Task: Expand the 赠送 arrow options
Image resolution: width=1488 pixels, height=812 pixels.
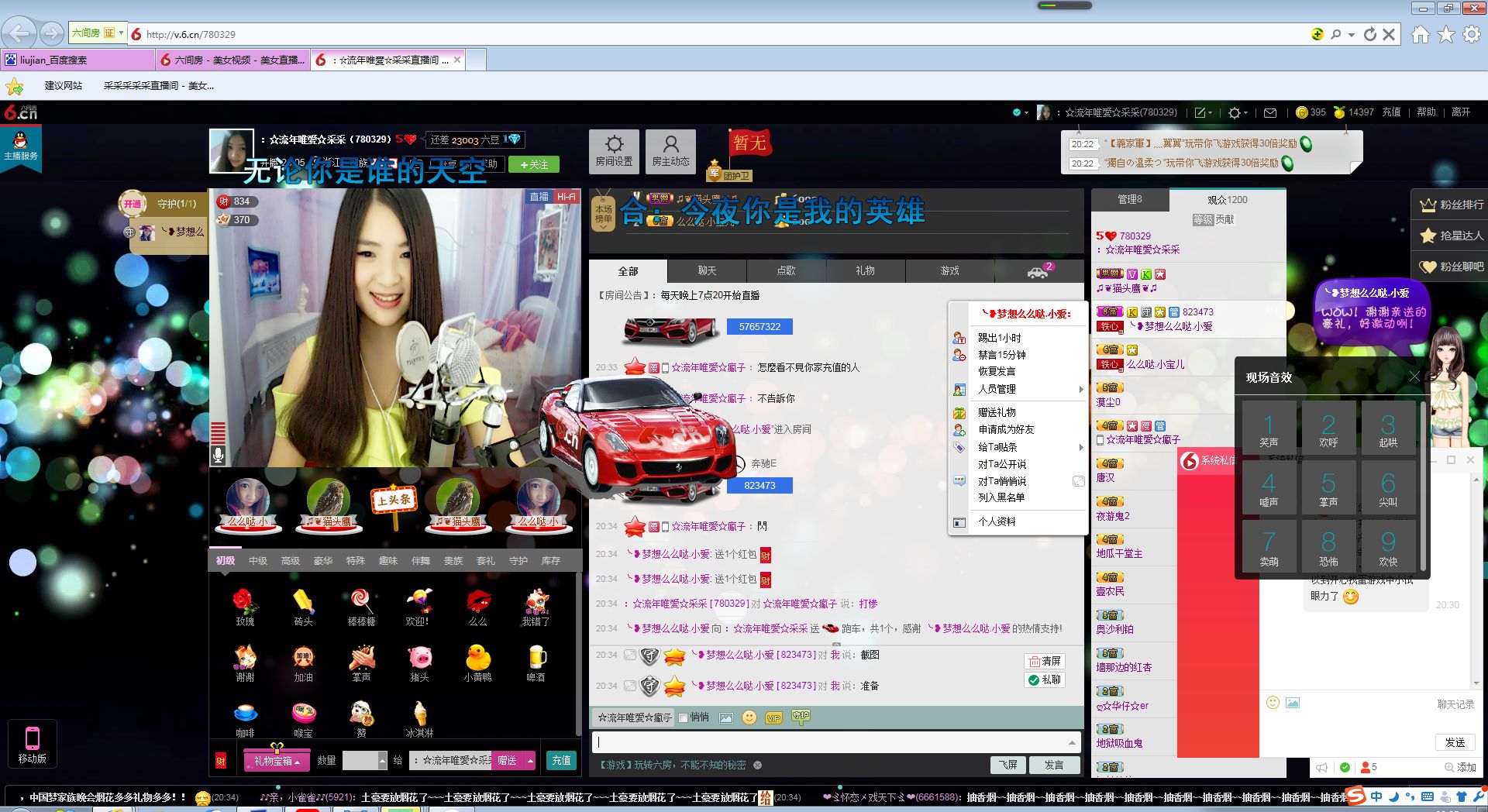Action: (x=530, y=761)
